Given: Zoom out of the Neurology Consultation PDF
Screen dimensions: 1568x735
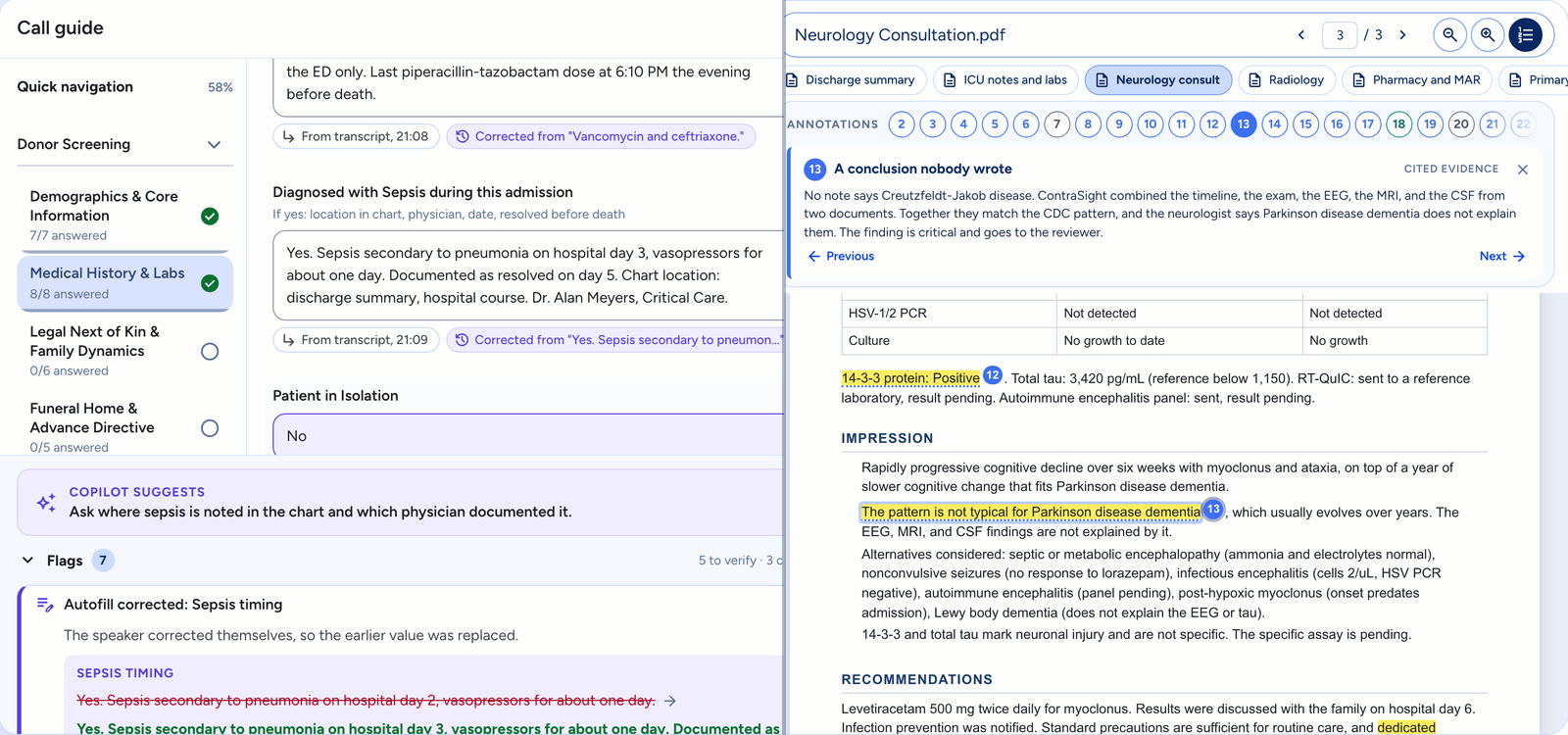Looking at the screenshot, I should [1449, 35].
